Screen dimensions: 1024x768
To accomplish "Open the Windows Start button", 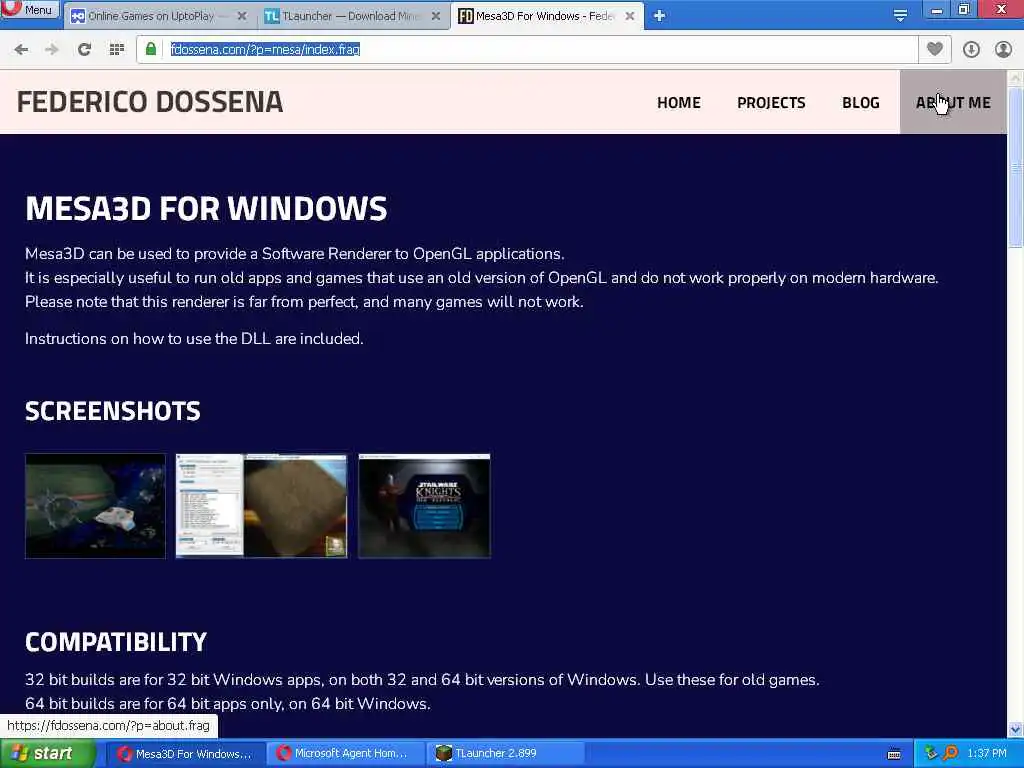I will click(x=47, y=754).
